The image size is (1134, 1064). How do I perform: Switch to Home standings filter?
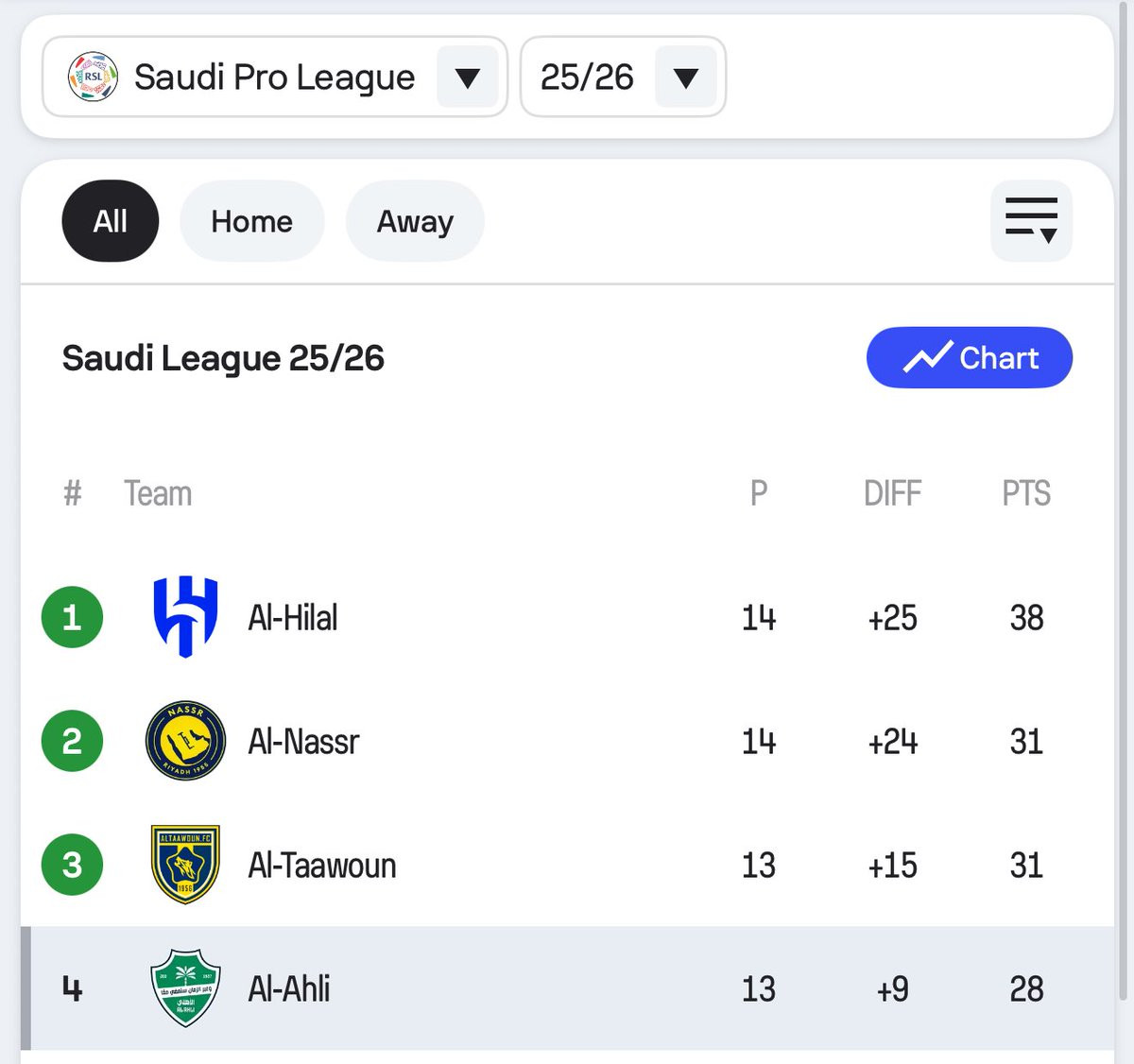251,221
